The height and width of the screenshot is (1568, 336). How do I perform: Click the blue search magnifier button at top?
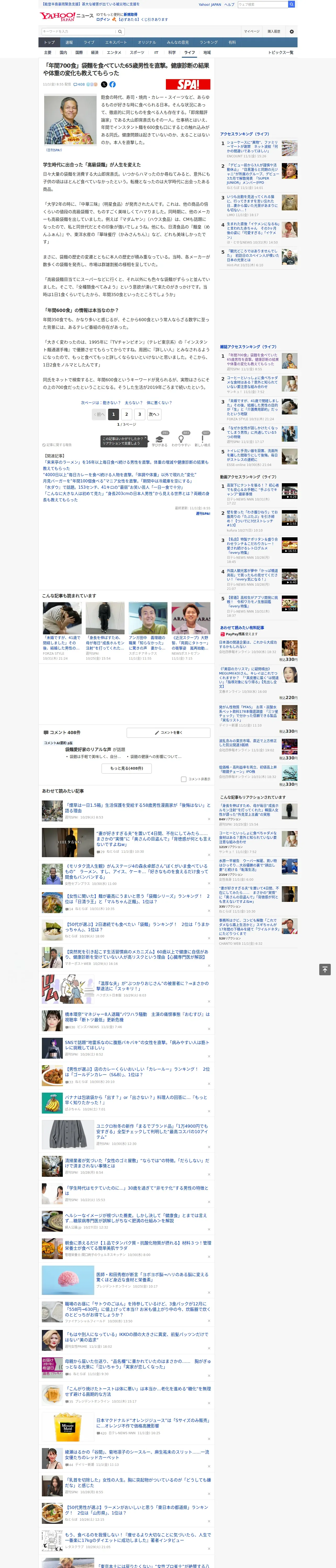(292, 4)
